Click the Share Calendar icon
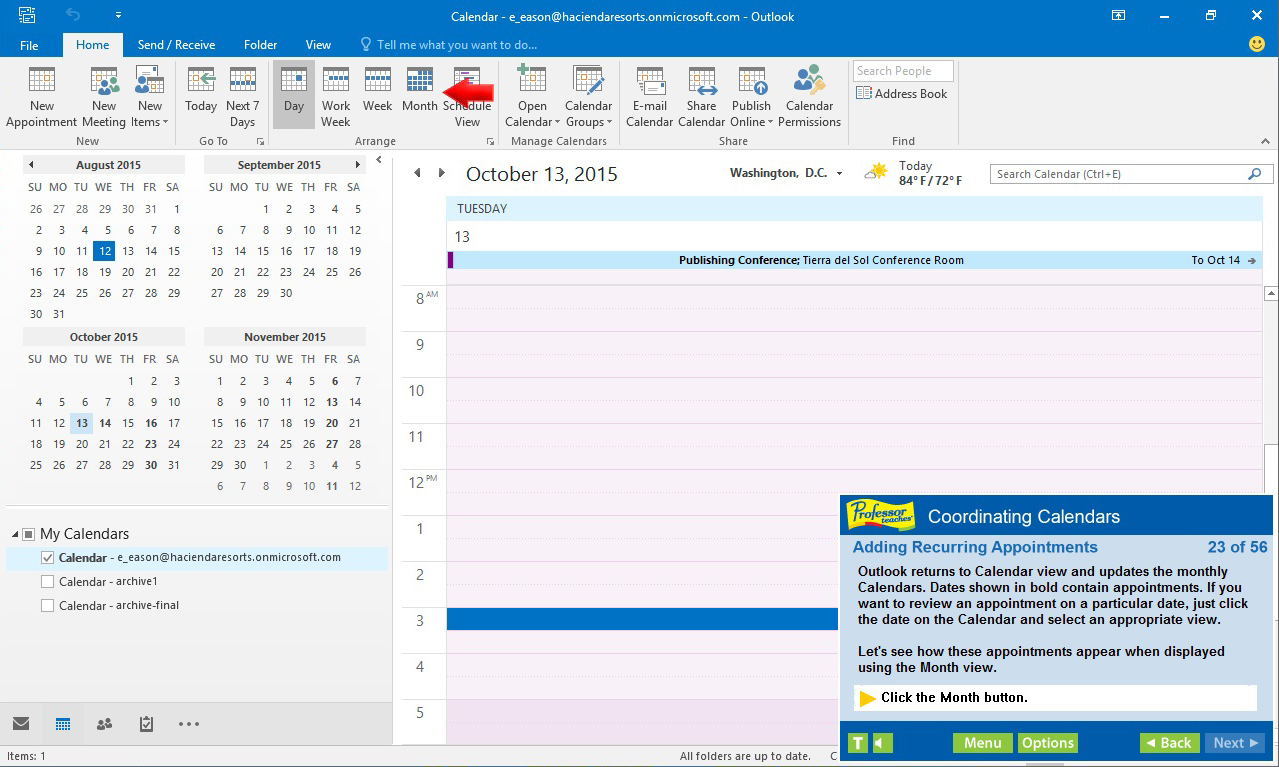1279x767 pixels. (701, 94)
